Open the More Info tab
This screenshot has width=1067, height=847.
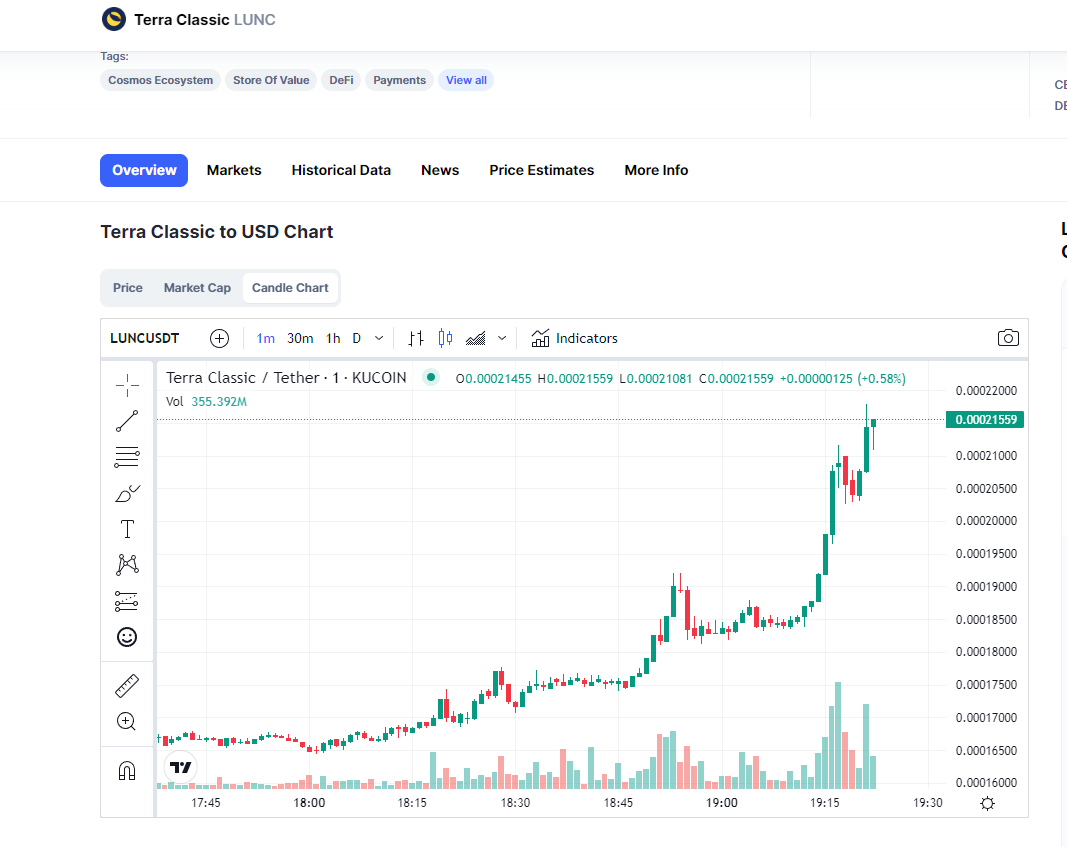tap(657, 170)
